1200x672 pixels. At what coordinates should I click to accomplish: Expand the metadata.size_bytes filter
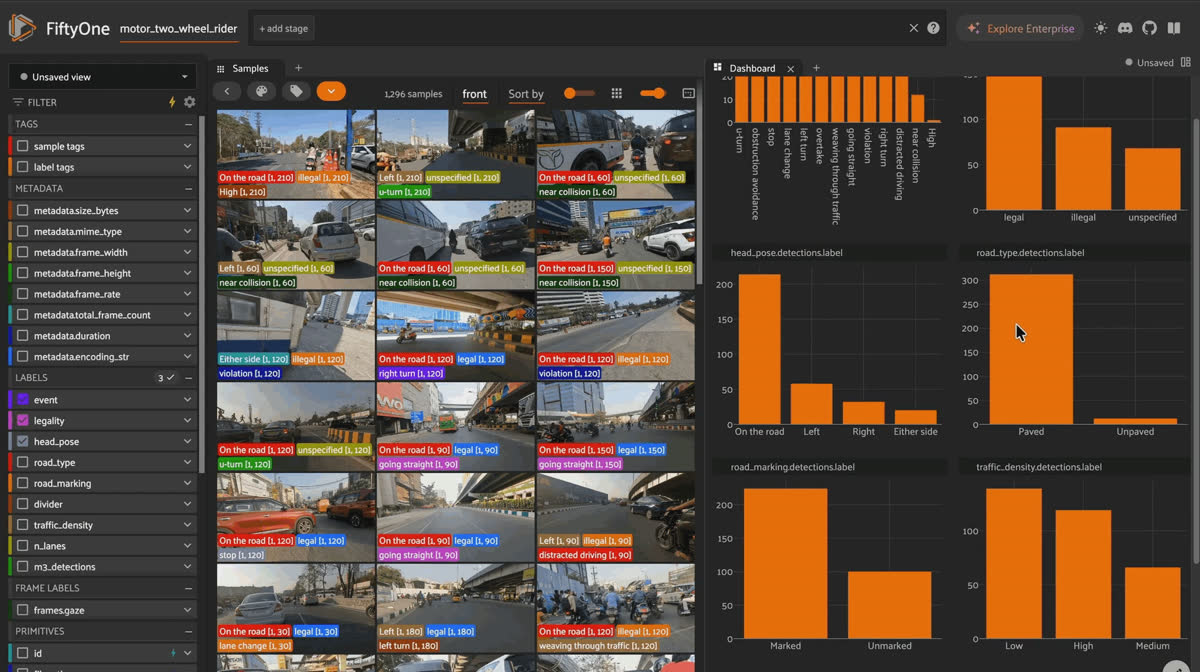pyautogui.click(x=187, y=210)
